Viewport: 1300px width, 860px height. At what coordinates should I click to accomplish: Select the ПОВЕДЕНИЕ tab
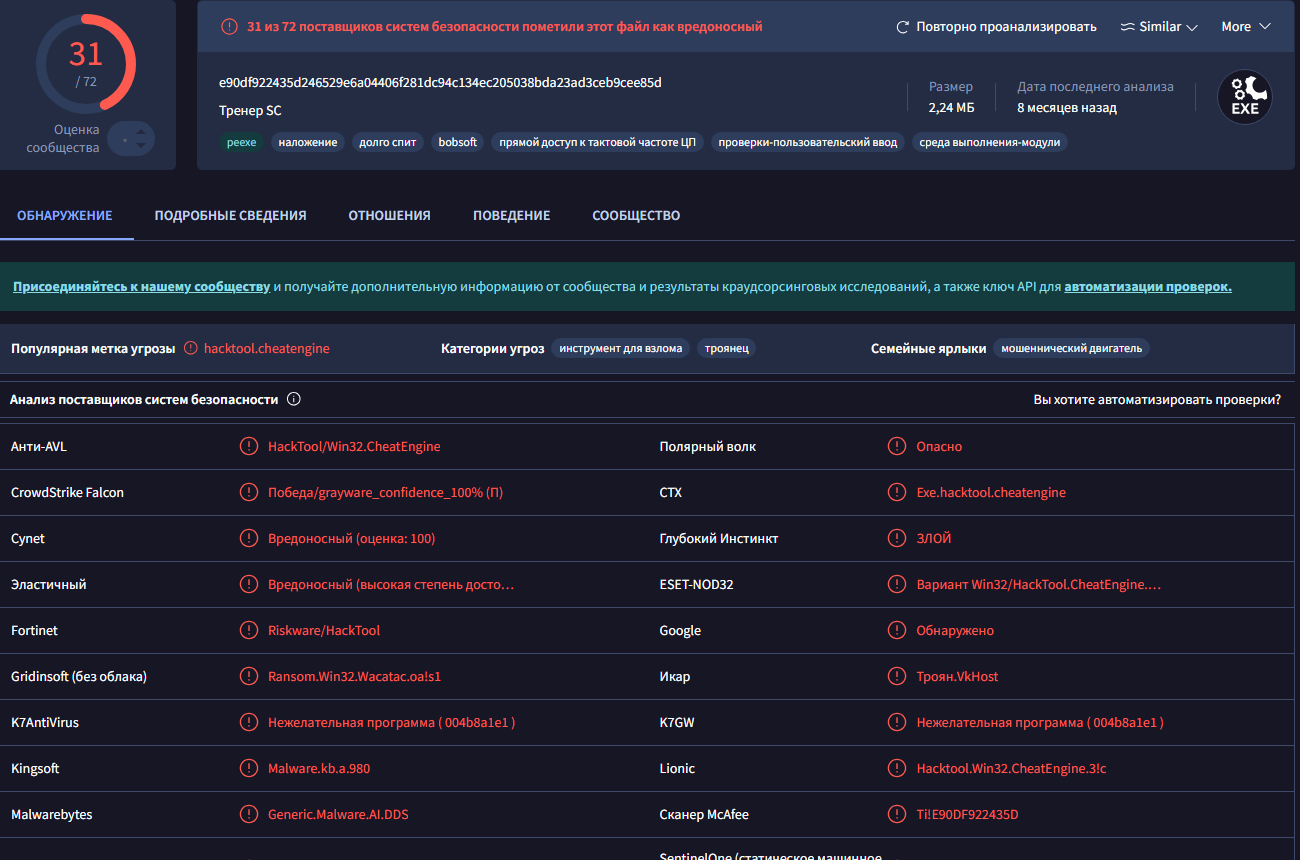click(511, 215)
